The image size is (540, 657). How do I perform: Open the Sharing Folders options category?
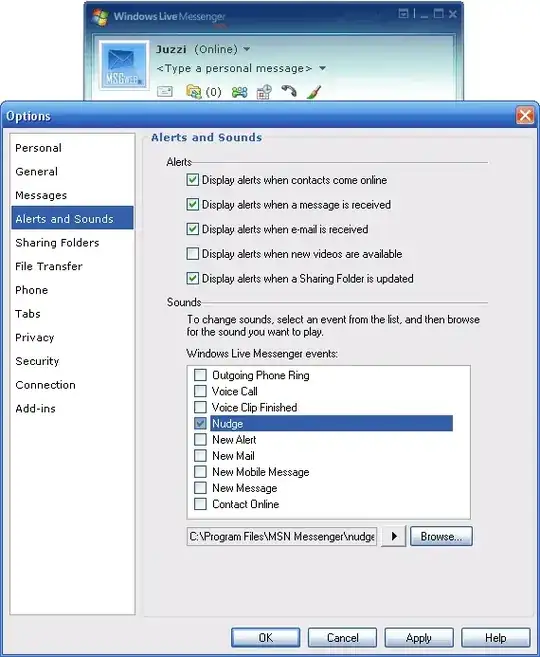pos(72,243)
